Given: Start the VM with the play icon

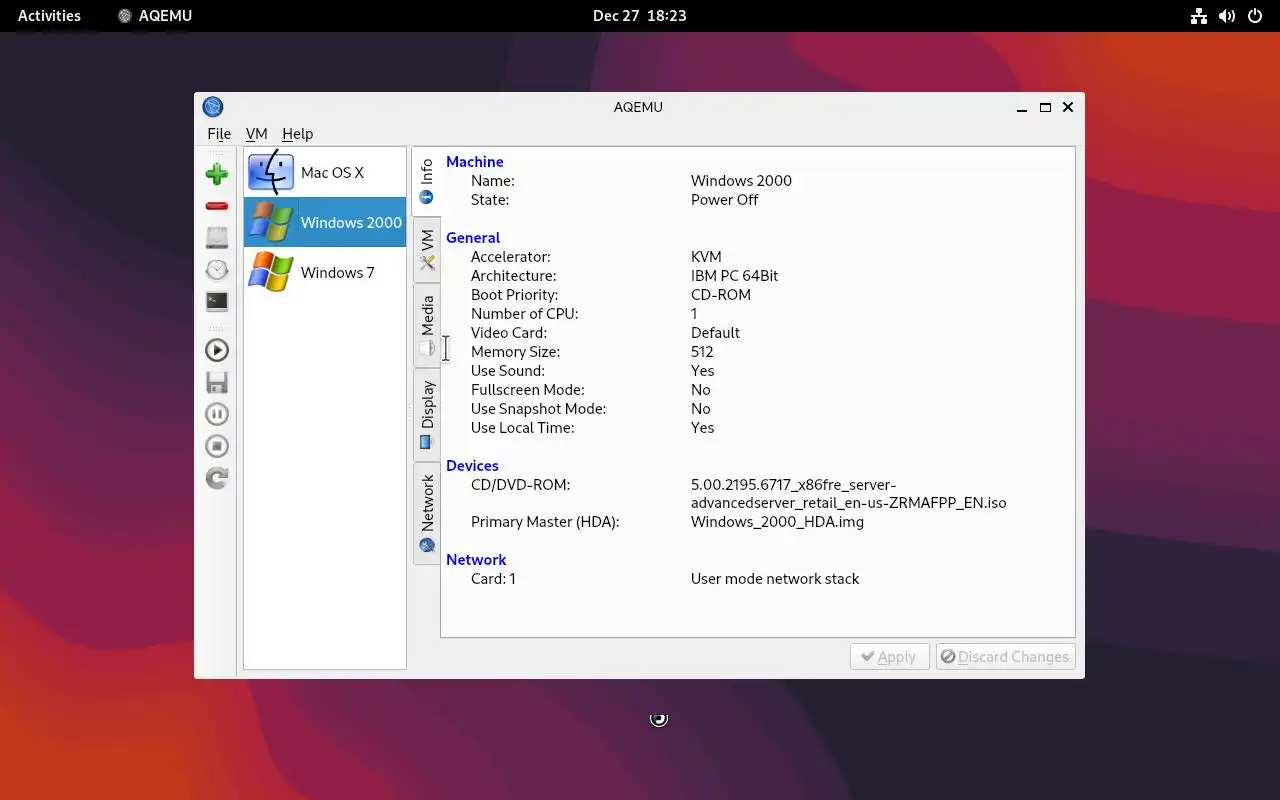Looking at the screenshot, I should (x=216, y=350).
